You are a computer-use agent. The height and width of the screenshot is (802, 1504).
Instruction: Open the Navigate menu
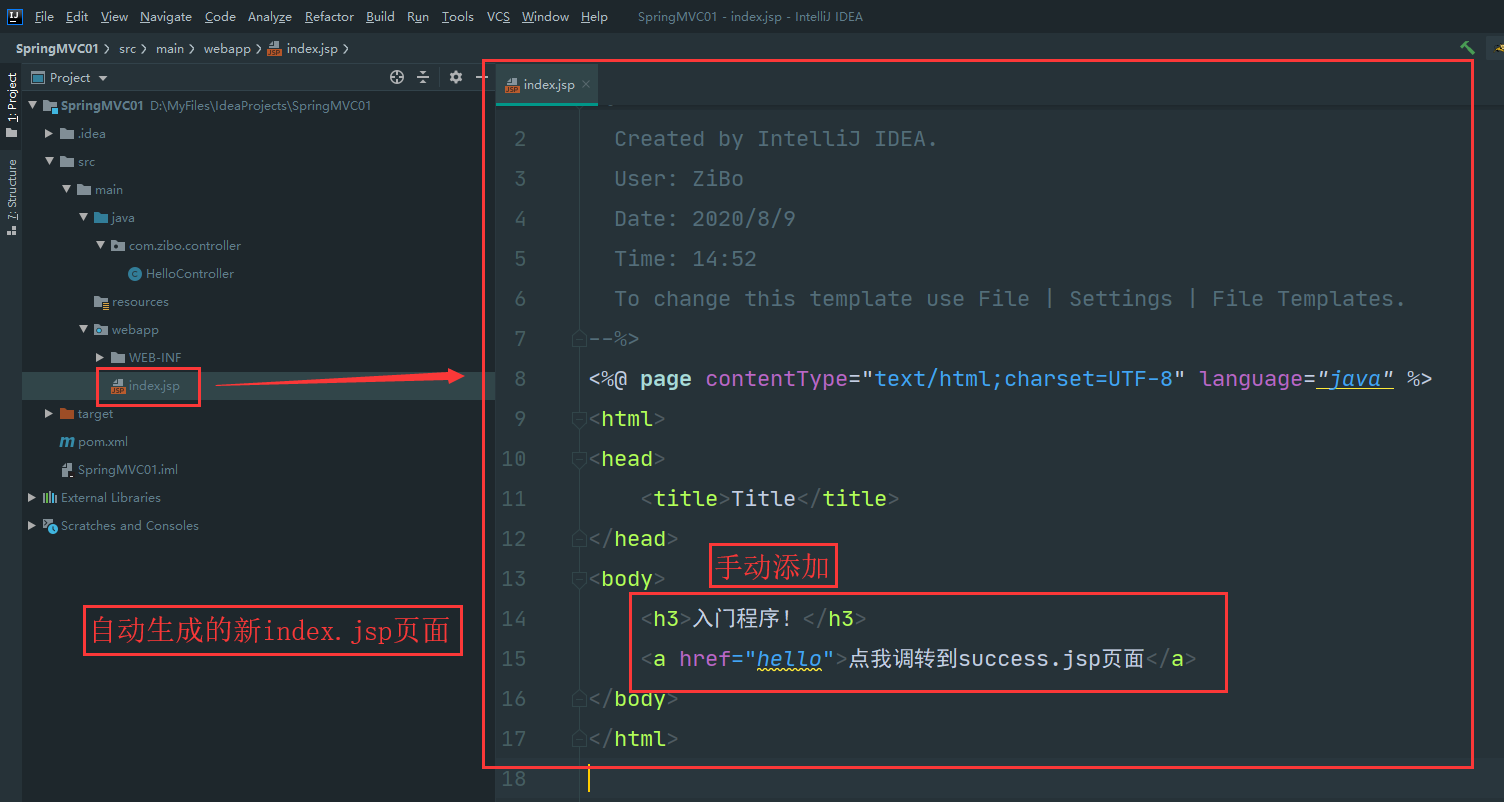point(166,17)
